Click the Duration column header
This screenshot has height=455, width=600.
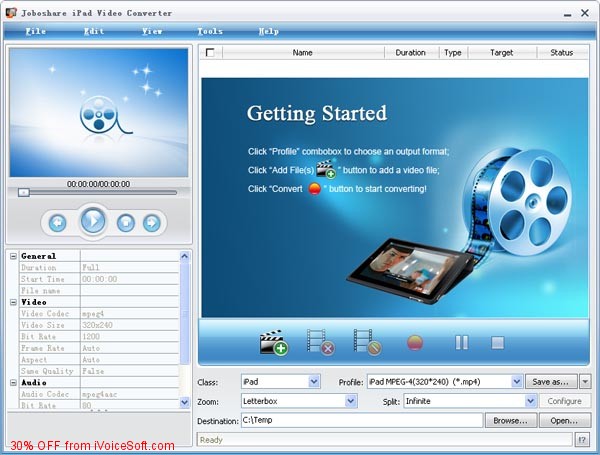411,52
